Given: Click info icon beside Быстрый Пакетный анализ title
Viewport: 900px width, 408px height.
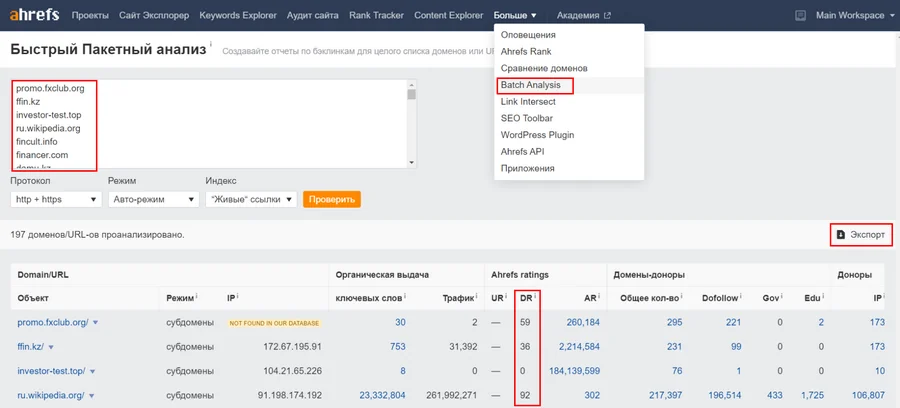Looking at the screenshot, I should pyautogui.click(x=211, y=44).
